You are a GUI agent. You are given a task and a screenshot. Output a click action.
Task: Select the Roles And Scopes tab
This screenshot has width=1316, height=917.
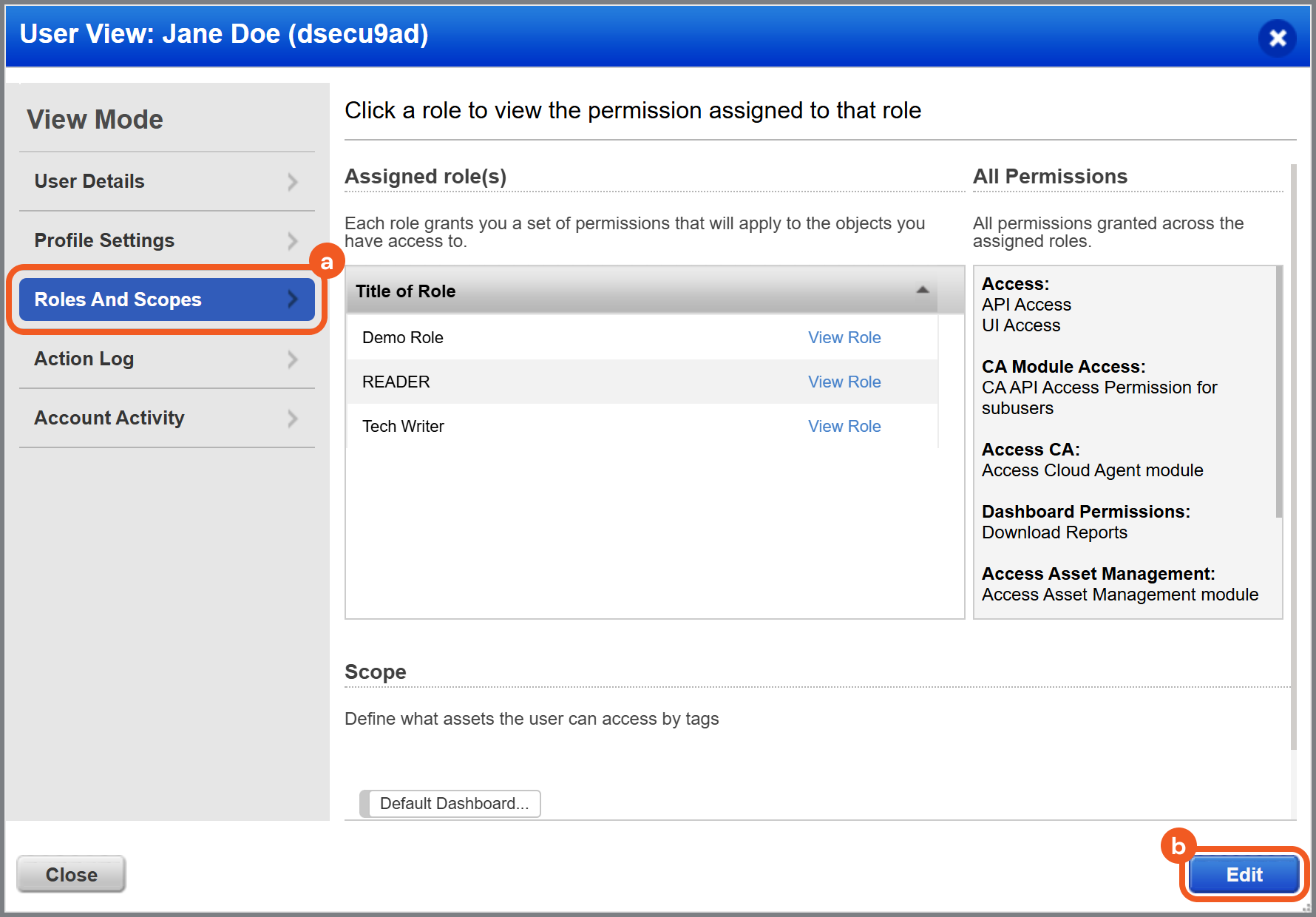118,300
